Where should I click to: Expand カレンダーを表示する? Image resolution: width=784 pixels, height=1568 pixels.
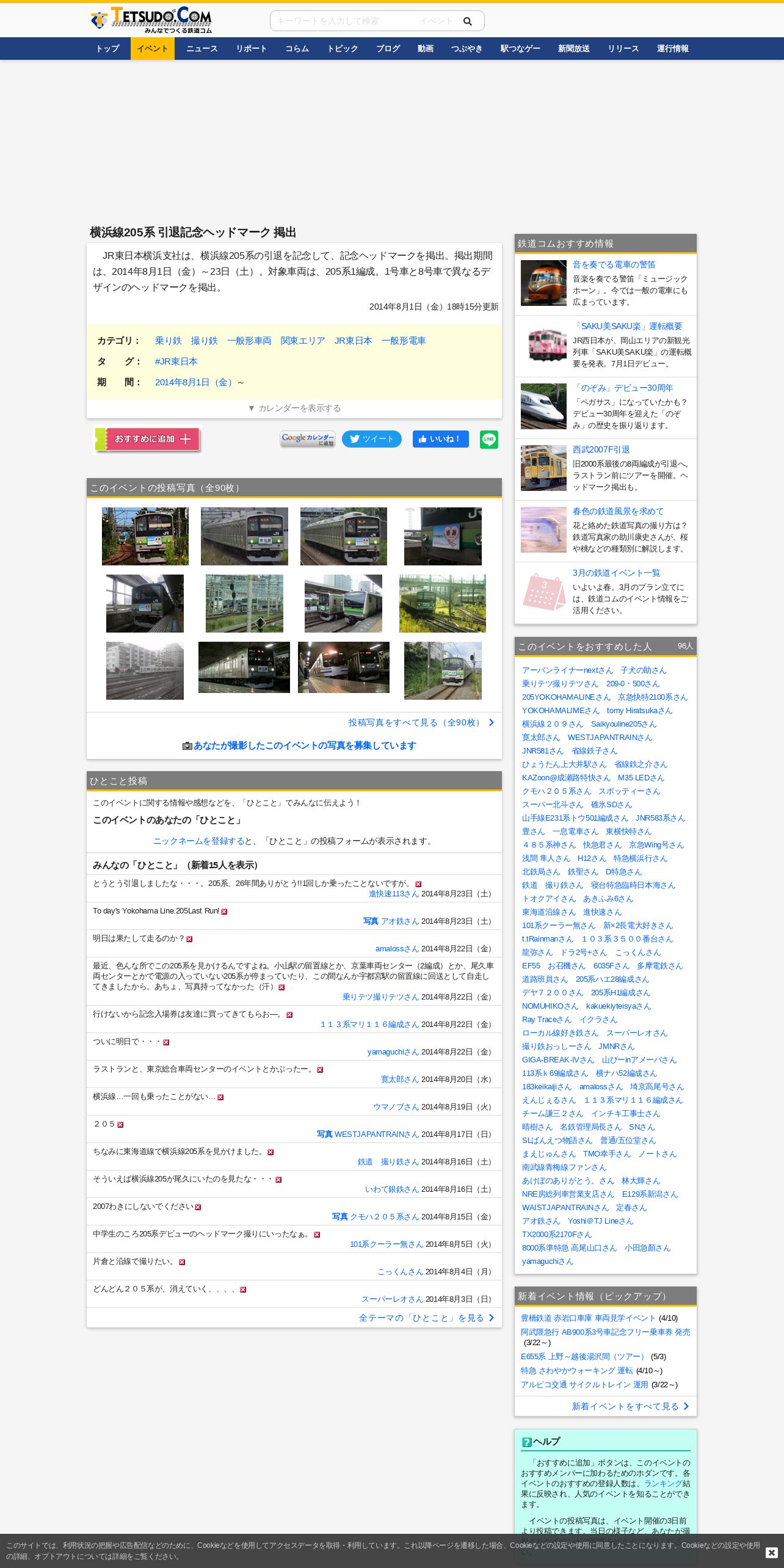[x=294, y=408]
